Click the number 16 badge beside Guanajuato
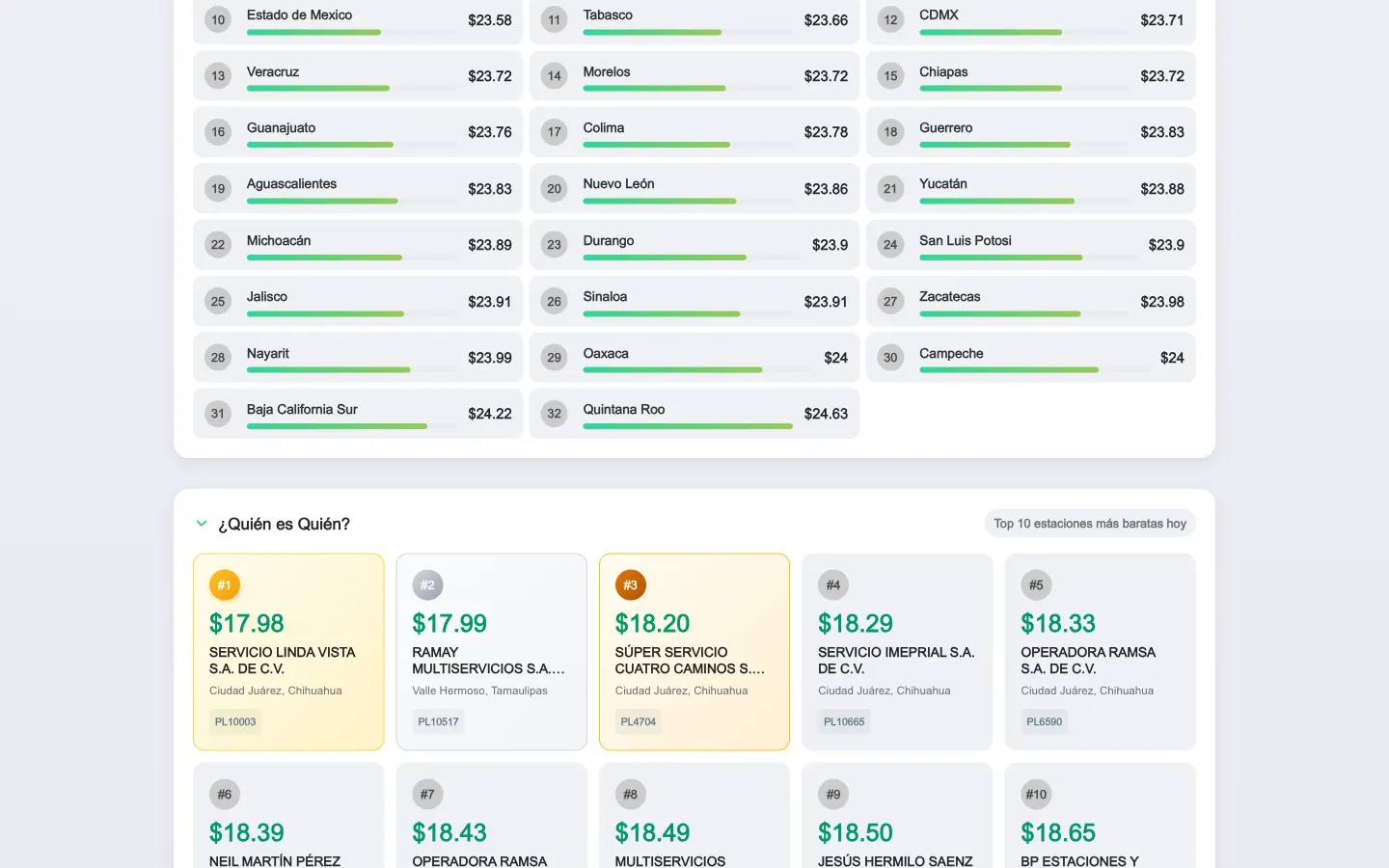The height and width of the screenshot is (868, 1389). tap(218, 132)
